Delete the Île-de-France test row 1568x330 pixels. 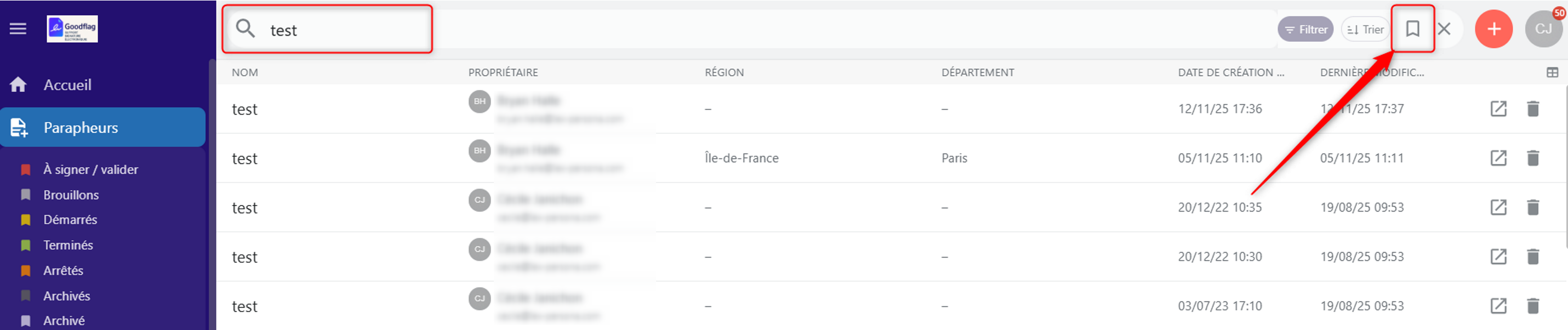(x=1533, y=158)
